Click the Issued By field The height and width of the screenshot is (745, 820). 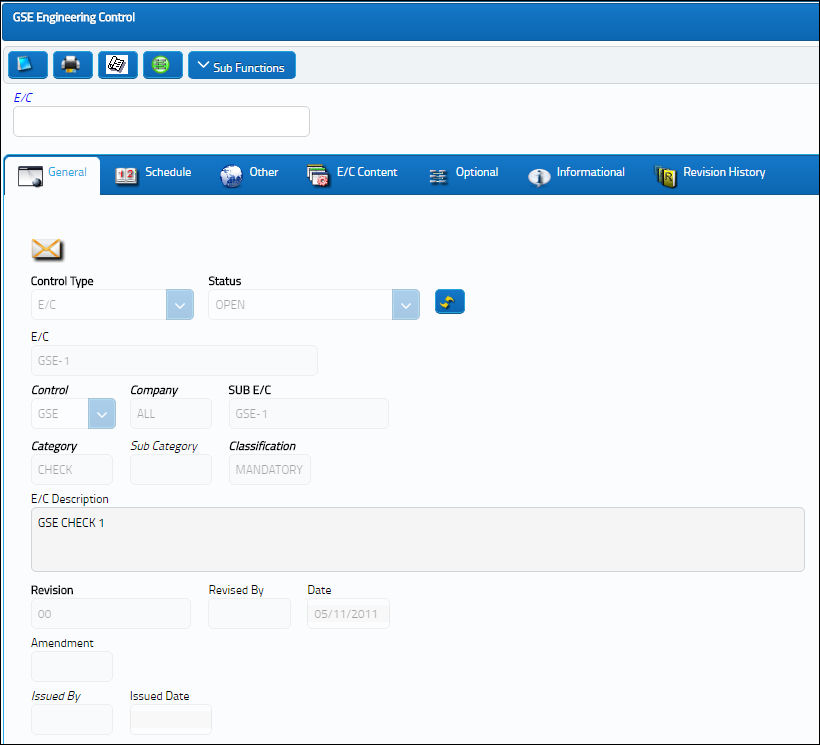(72, 719)
